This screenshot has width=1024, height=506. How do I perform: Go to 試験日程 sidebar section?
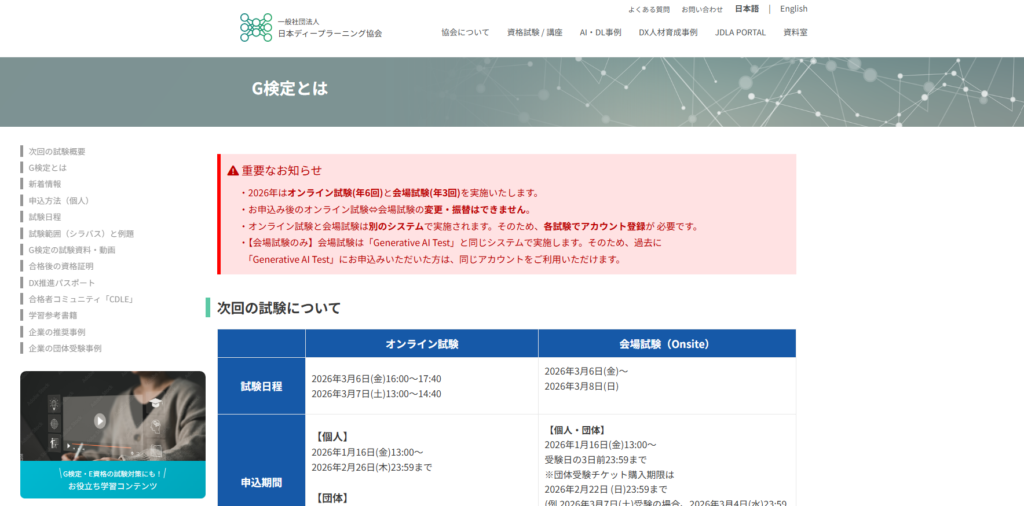coord(45,217)
